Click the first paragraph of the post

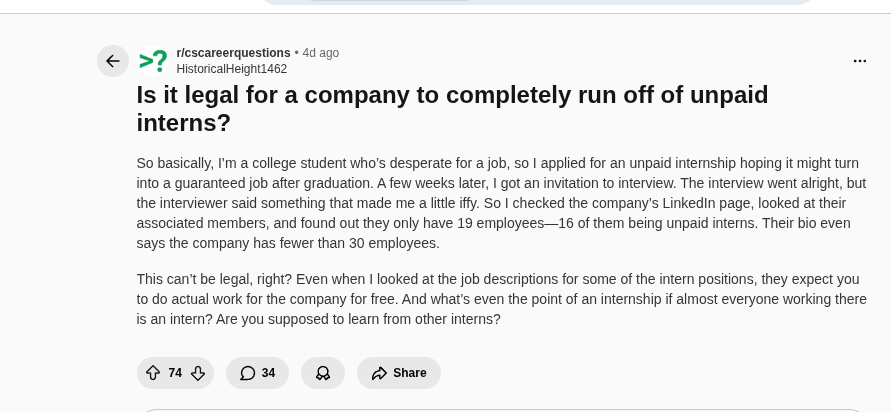coord(501,203)
